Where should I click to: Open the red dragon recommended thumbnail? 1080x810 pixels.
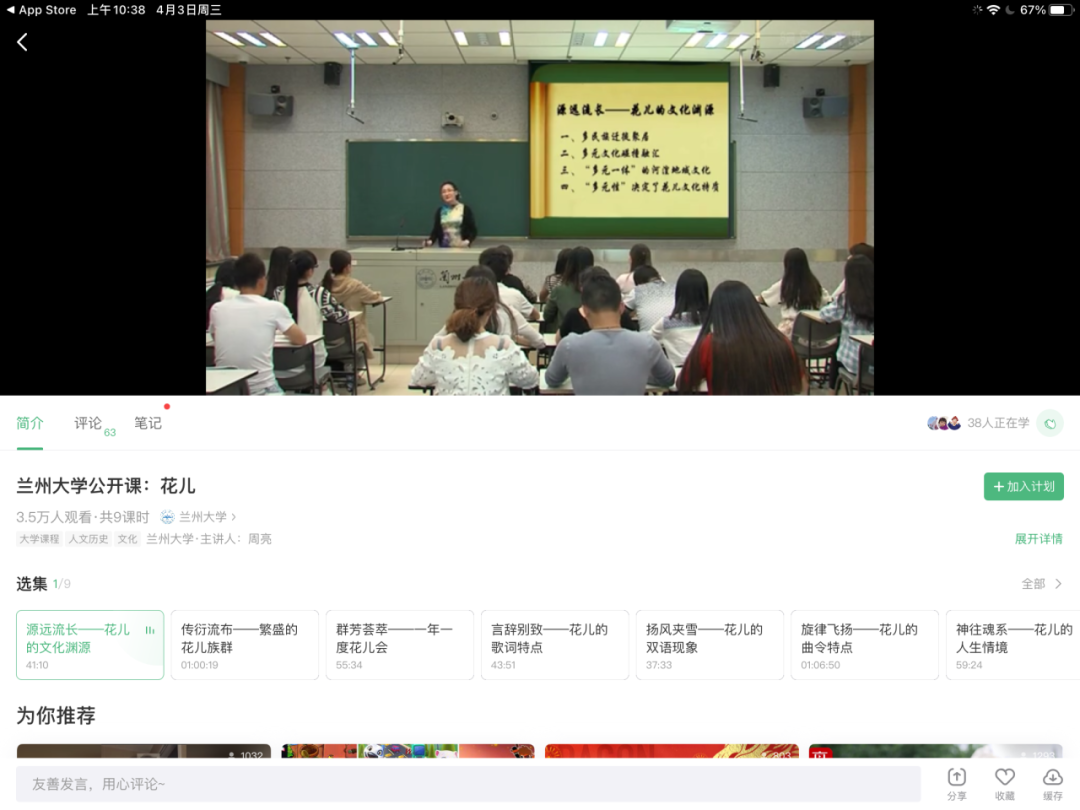pos(672,751)
